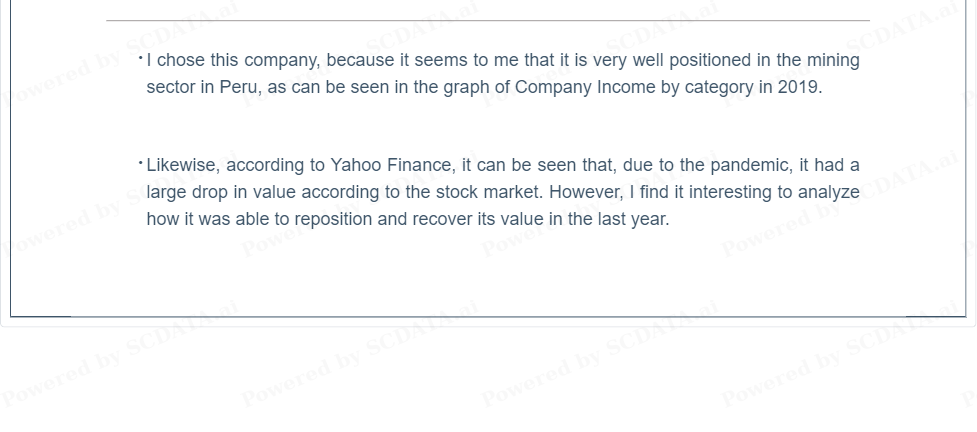
Task: Click the word 'graph' in first paragraph
Action: pyautogui.click(x=466, y=87)
